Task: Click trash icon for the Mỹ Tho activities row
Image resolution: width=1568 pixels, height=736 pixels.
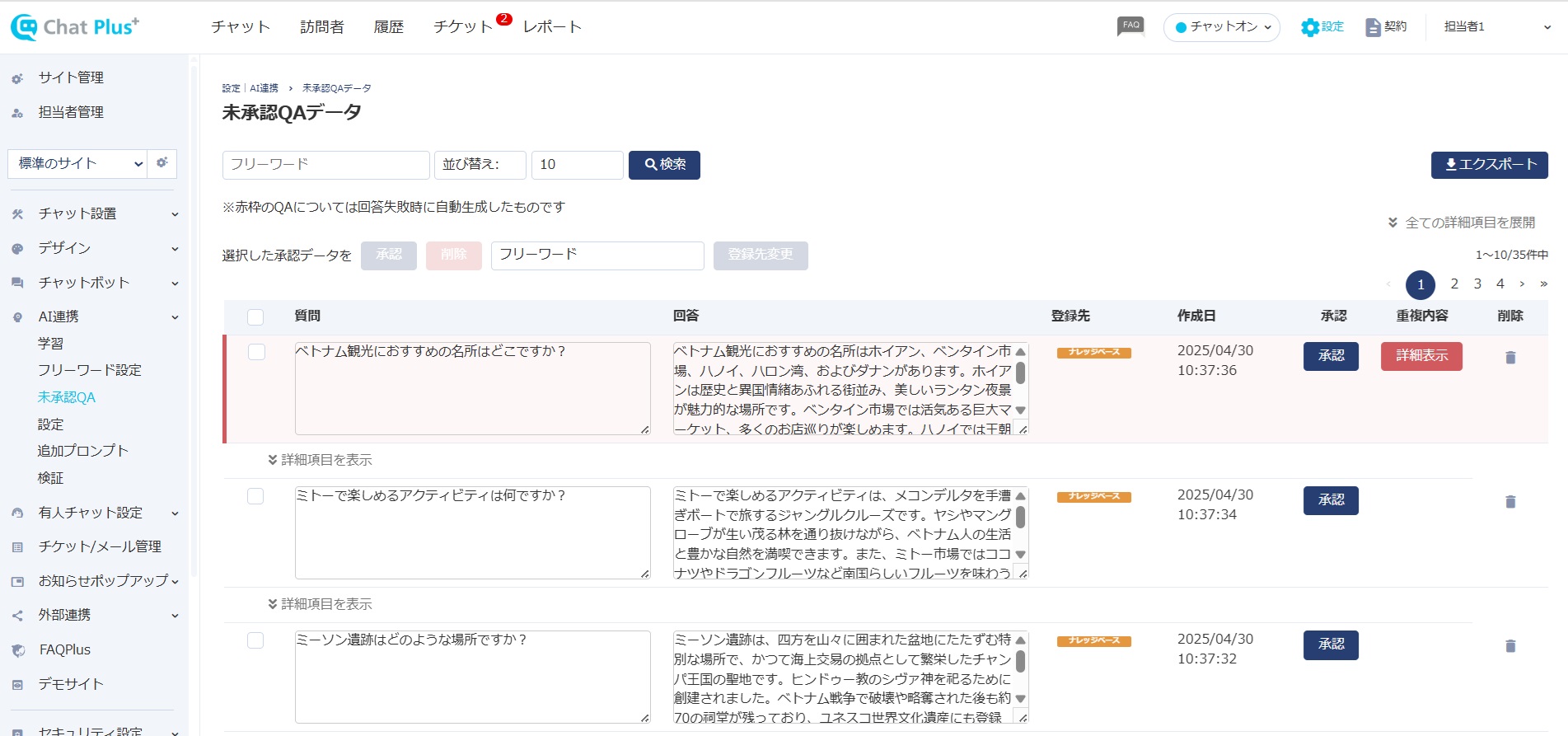Action: click(1510, 502)
